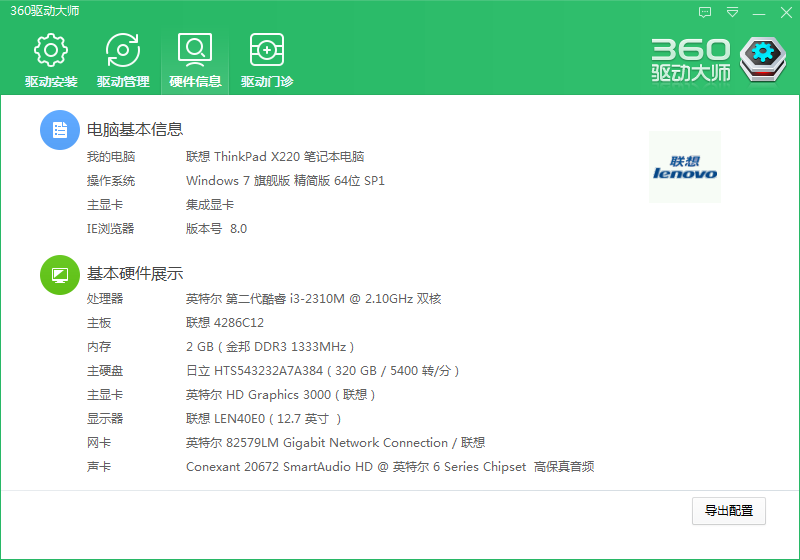800x560 pixels.
Task: Click the 操作系统 label
Action: click(111, 181)
